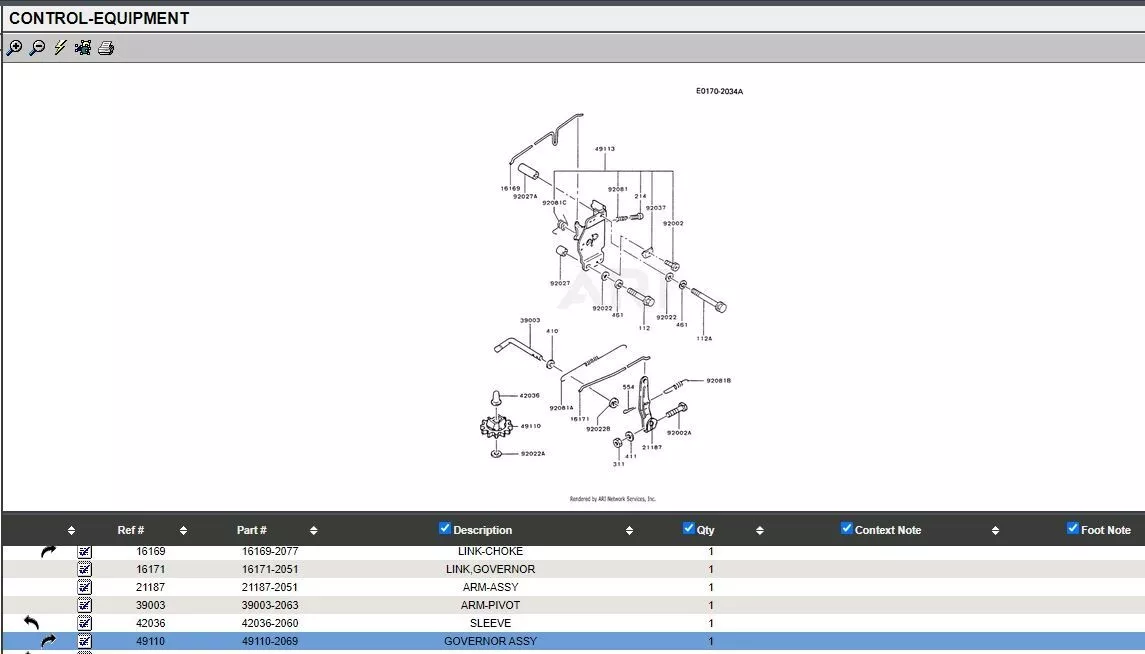Click the lightning bolt toolbar icon

click(60, 48)
